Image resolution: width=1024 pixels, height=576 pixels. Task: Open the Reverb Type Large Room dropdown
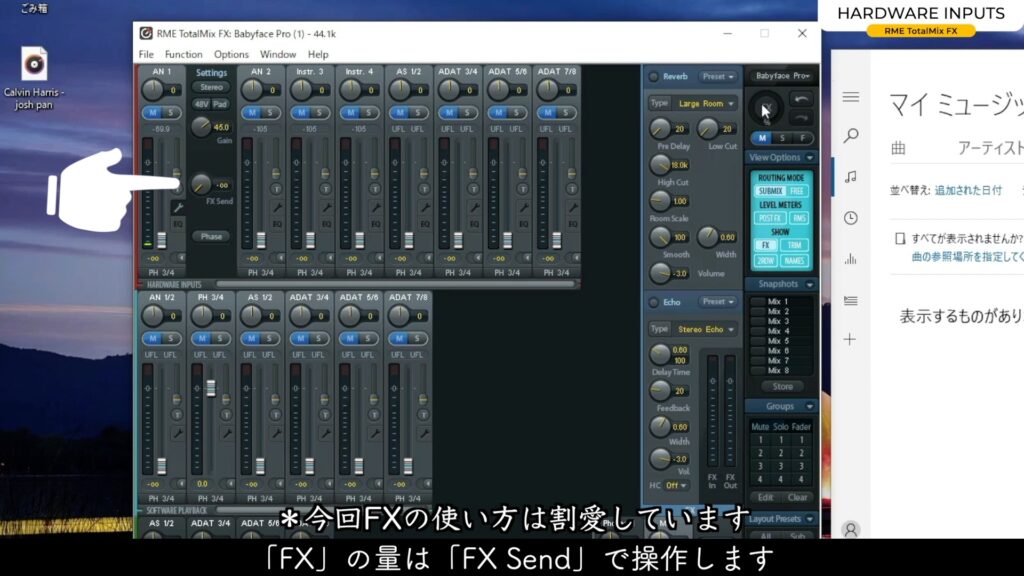click(705, 103)
